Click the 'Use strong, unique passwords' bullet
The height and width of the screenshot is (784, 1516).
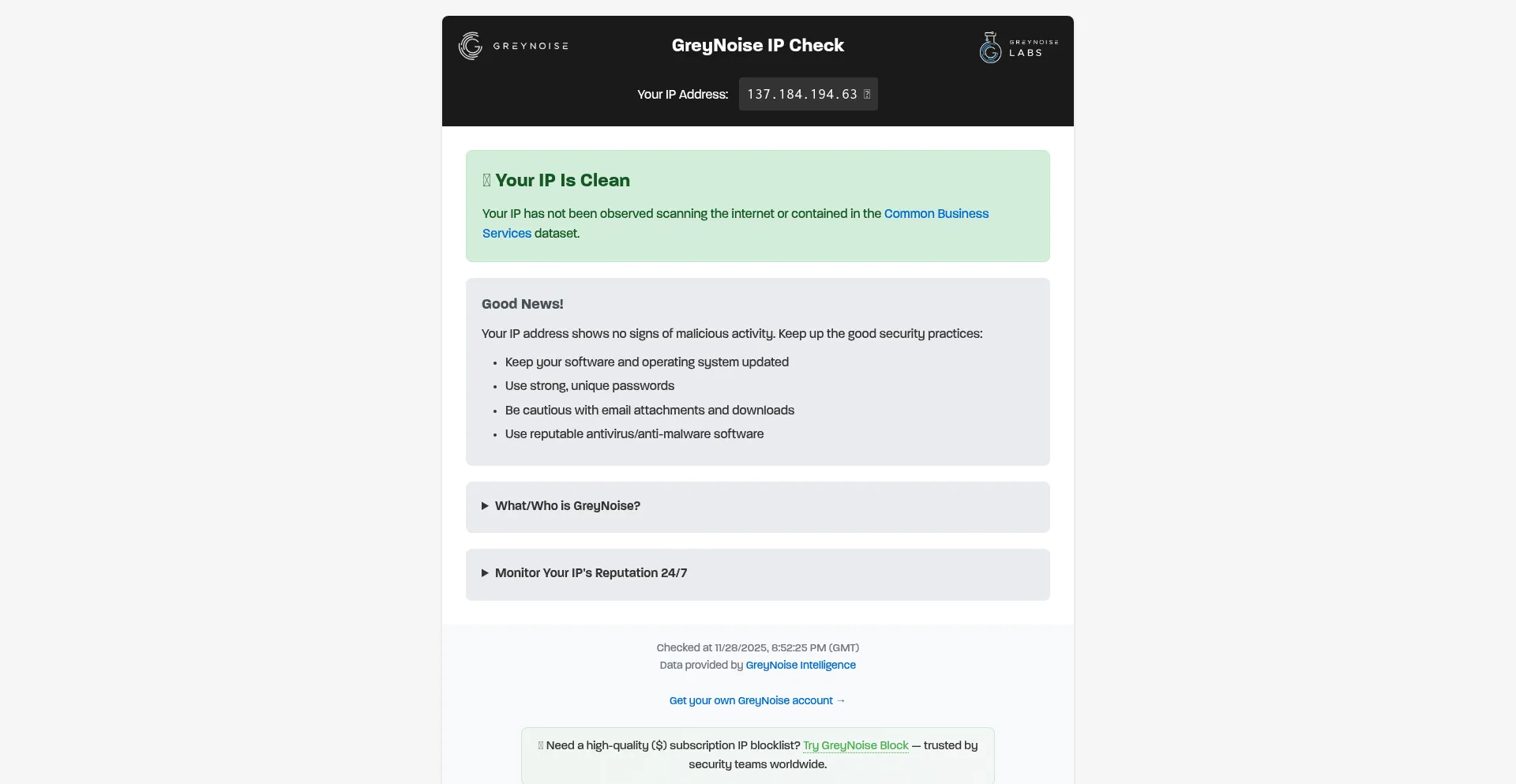[x=589, y=386]
